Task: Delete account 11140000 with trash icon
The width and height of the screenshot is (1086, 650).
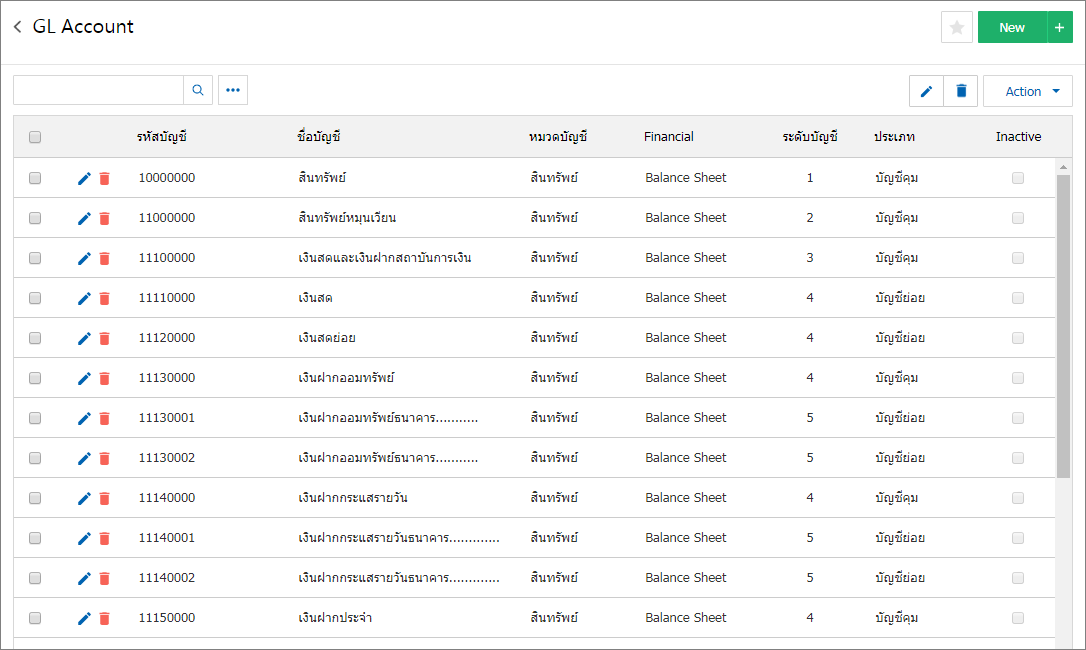Action: pyautogui.click(x=105, y=499)
